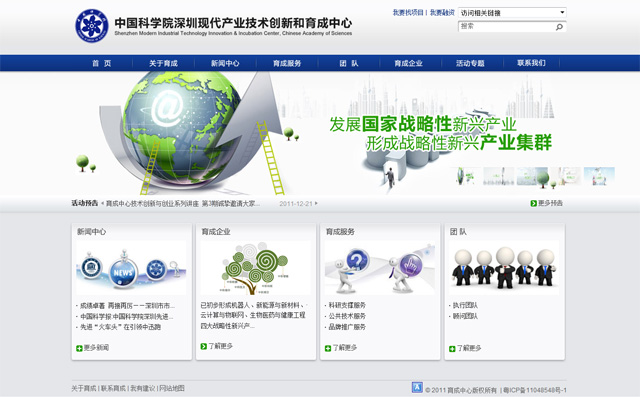The image size is (640, 397).
Task: Open the 访问相关链接 dropdown
Action: [x=512, y=13]
